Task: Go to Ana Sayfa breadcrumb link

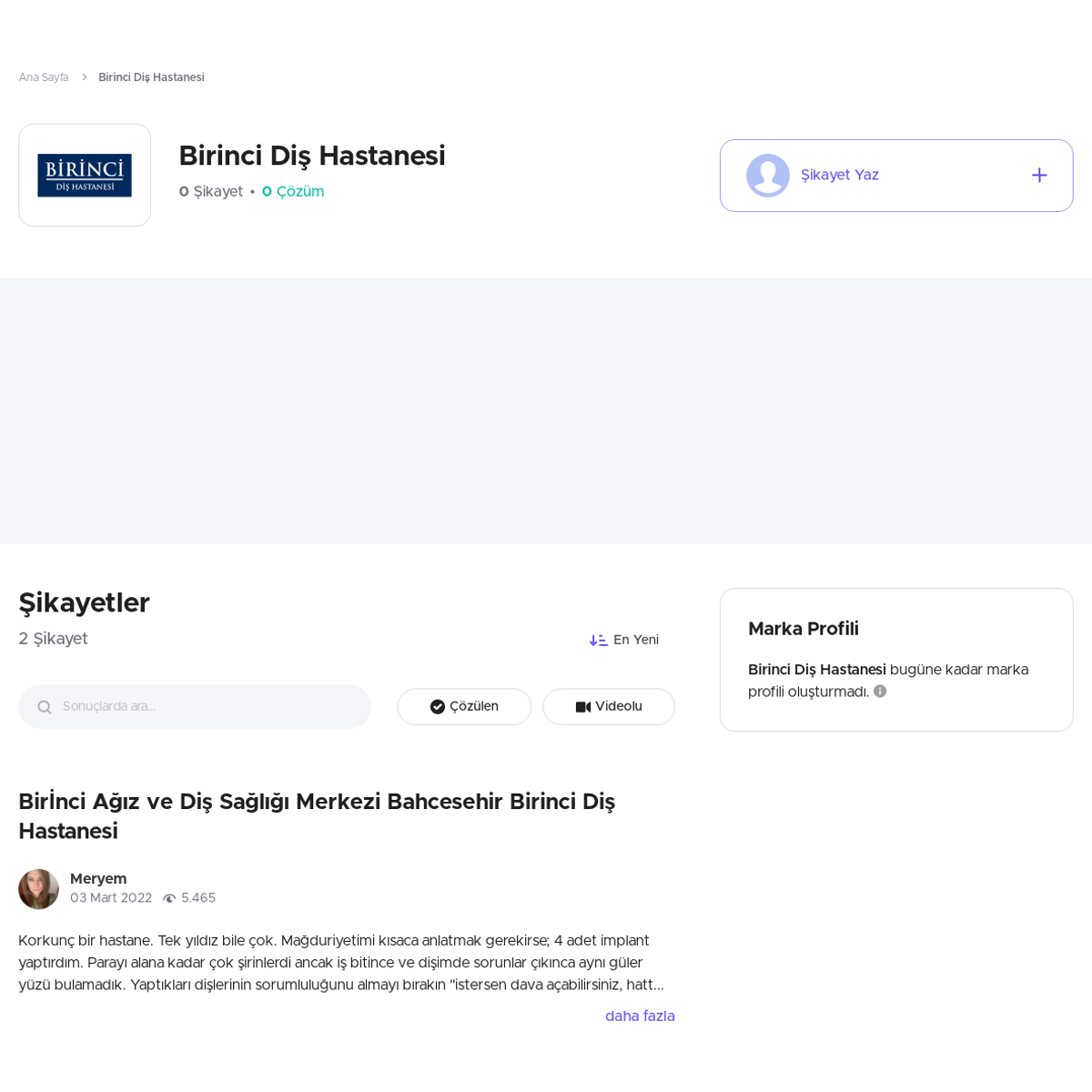Action: (44, 77)
